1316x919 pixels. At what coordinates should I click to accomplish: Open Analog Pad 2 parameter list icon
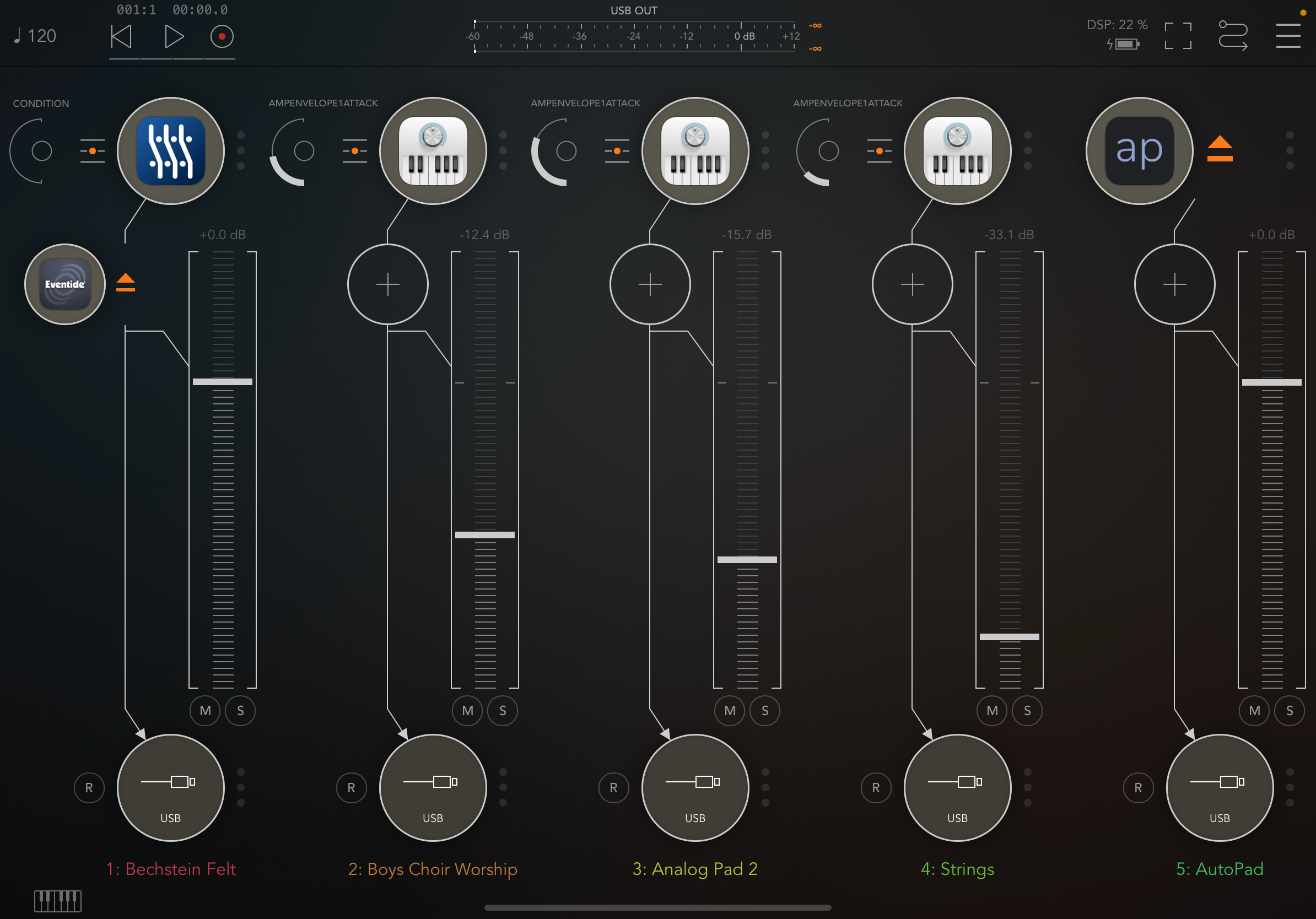pyautogui.click(x=617, y=150)
